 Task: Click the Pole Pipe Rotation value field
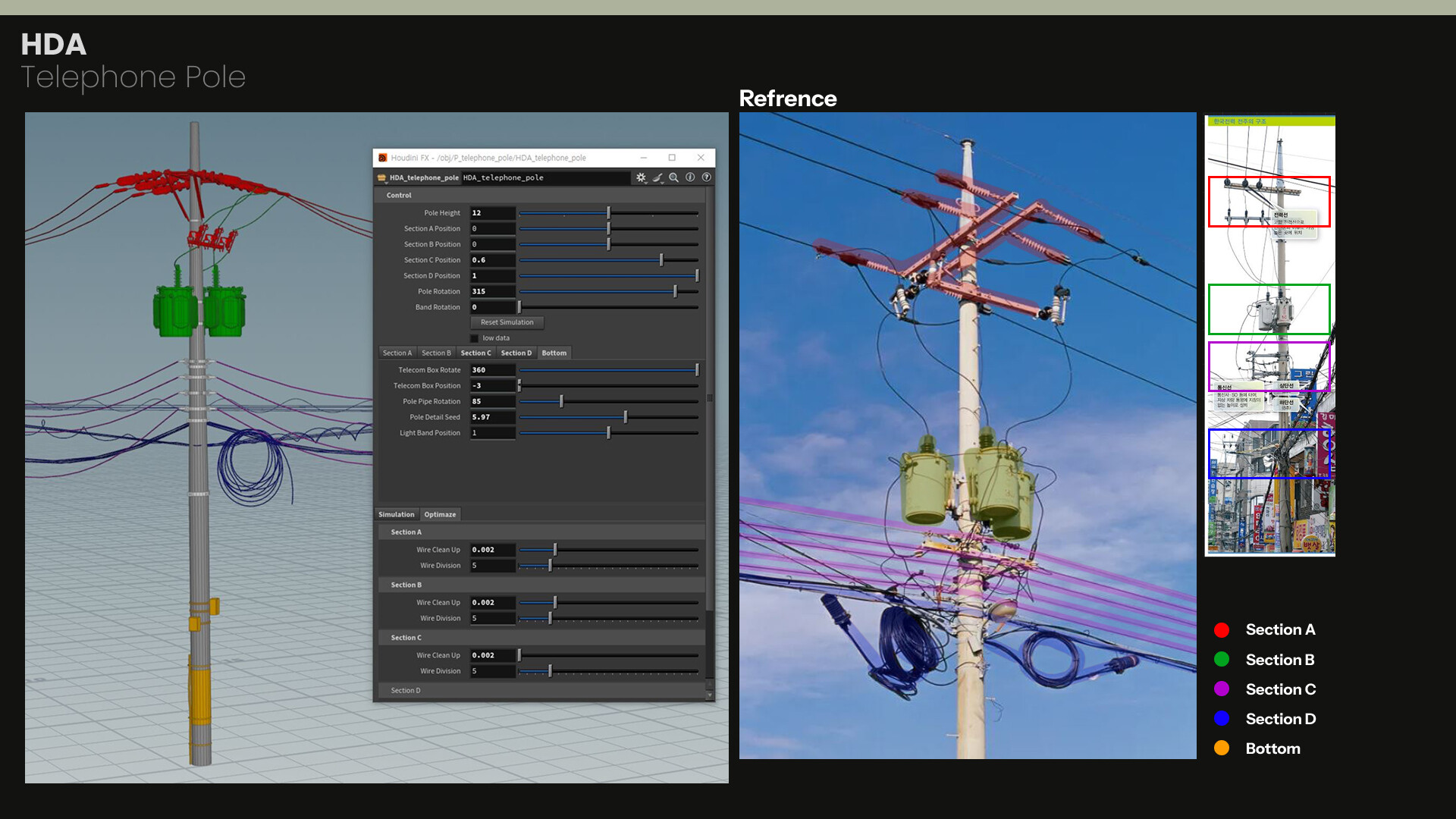pyautogui.click(x=493, y=401)
